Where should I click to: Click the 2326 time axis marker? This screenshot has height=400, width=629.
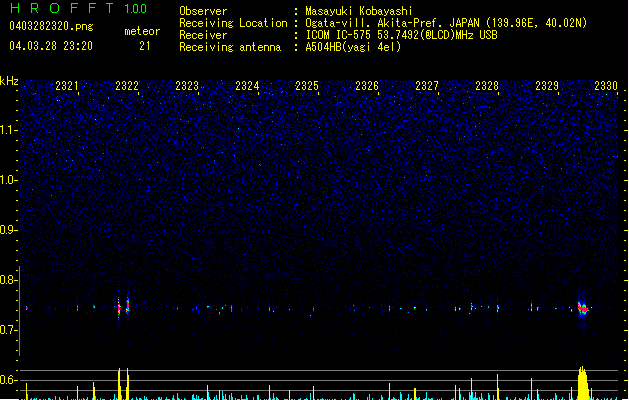(367, 86)
